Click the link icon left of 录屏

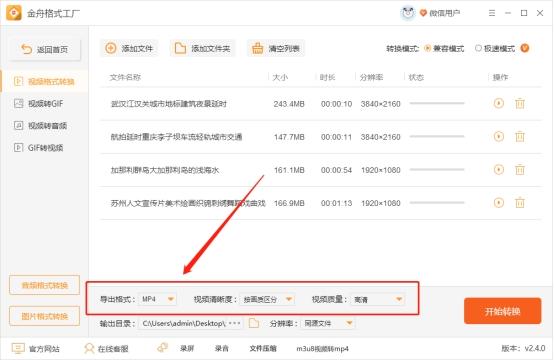point(162,348)
